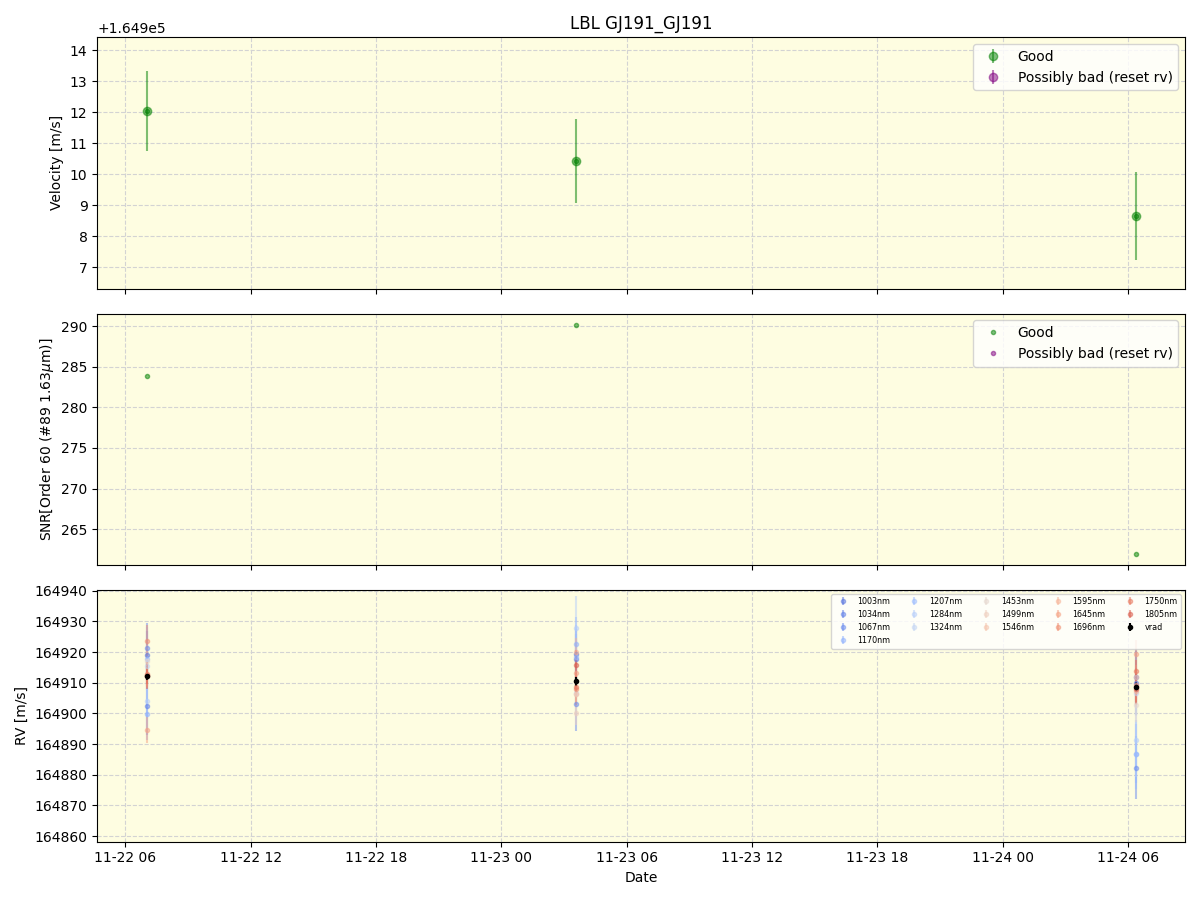Screen dimensions: 1200x900
Task: Click the 164860 tick on the RV axis
Action: 62,837
